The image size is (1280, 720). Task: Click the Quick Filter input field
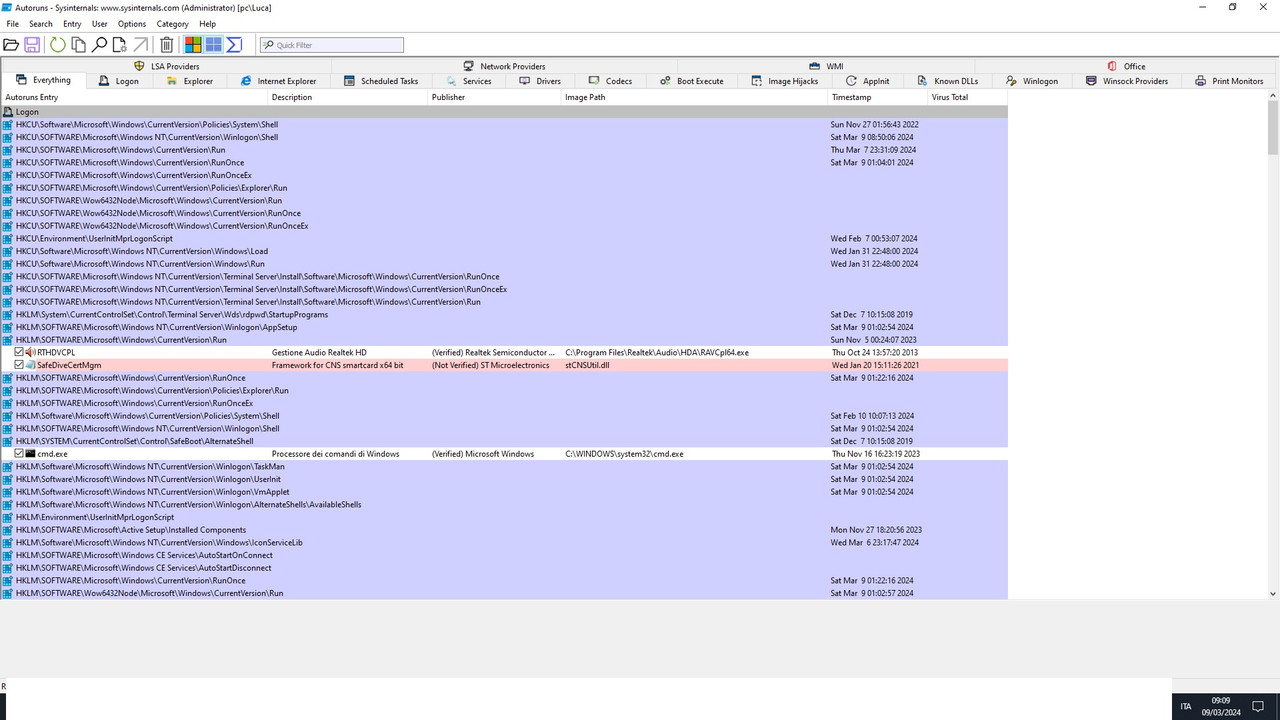tap(331, 45)
